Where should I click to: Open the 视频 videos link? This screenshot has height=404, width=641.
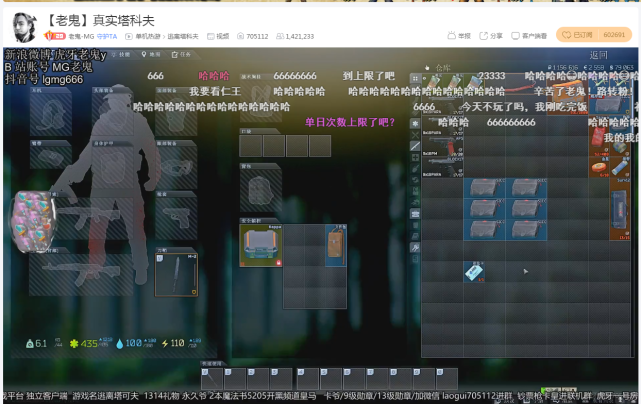[218, 36]
